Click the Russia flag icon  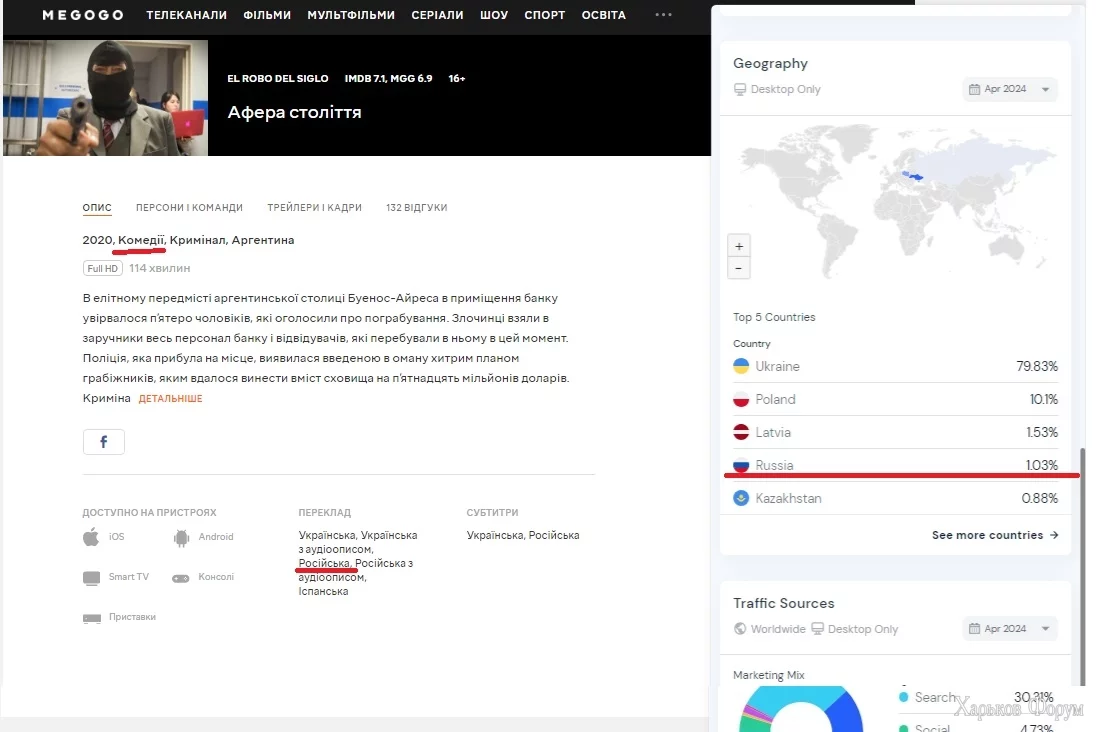(741, 465)
